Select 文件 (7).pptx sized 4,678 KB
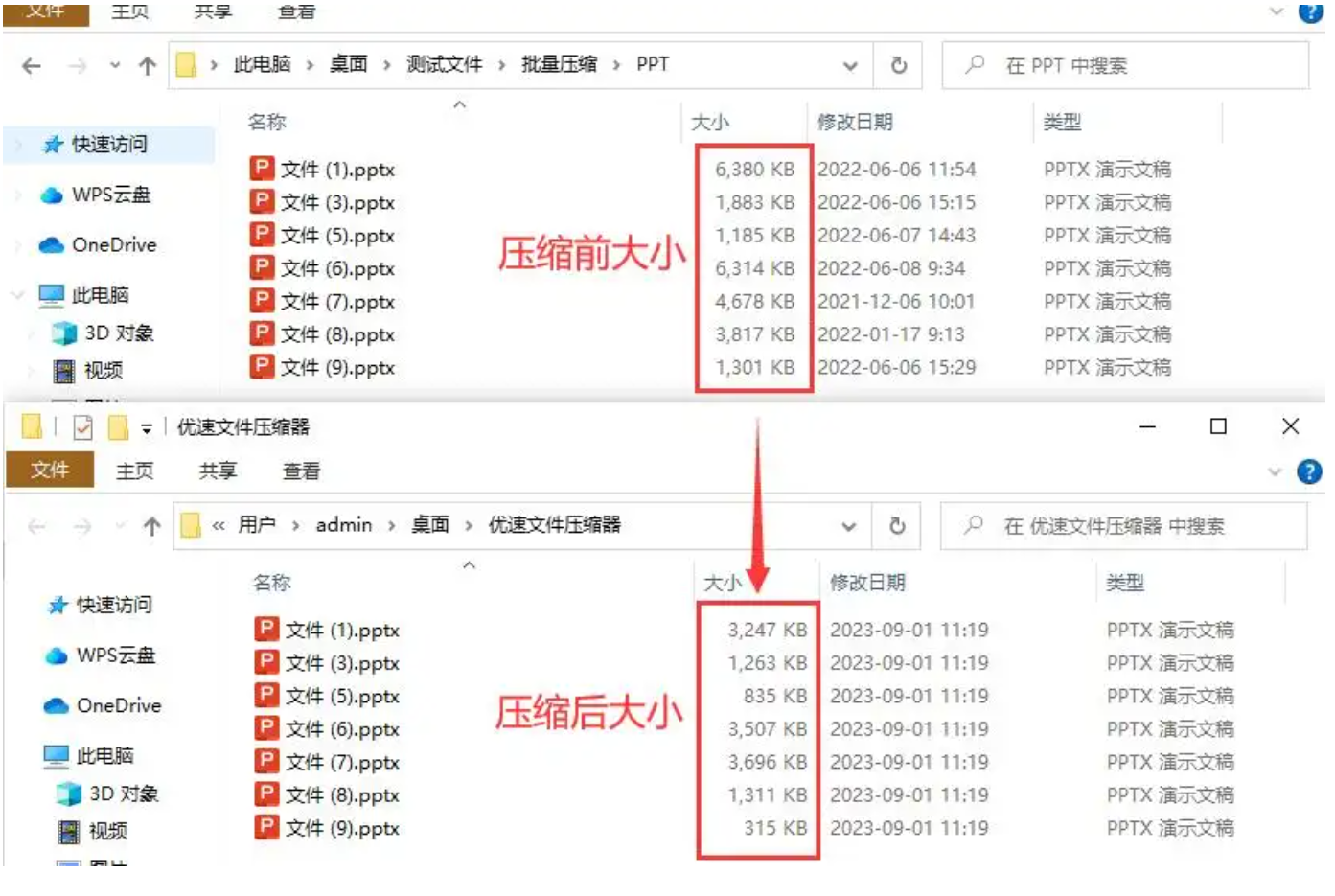1335x896 pixels. pyautogui.click(x=322, y=302)
